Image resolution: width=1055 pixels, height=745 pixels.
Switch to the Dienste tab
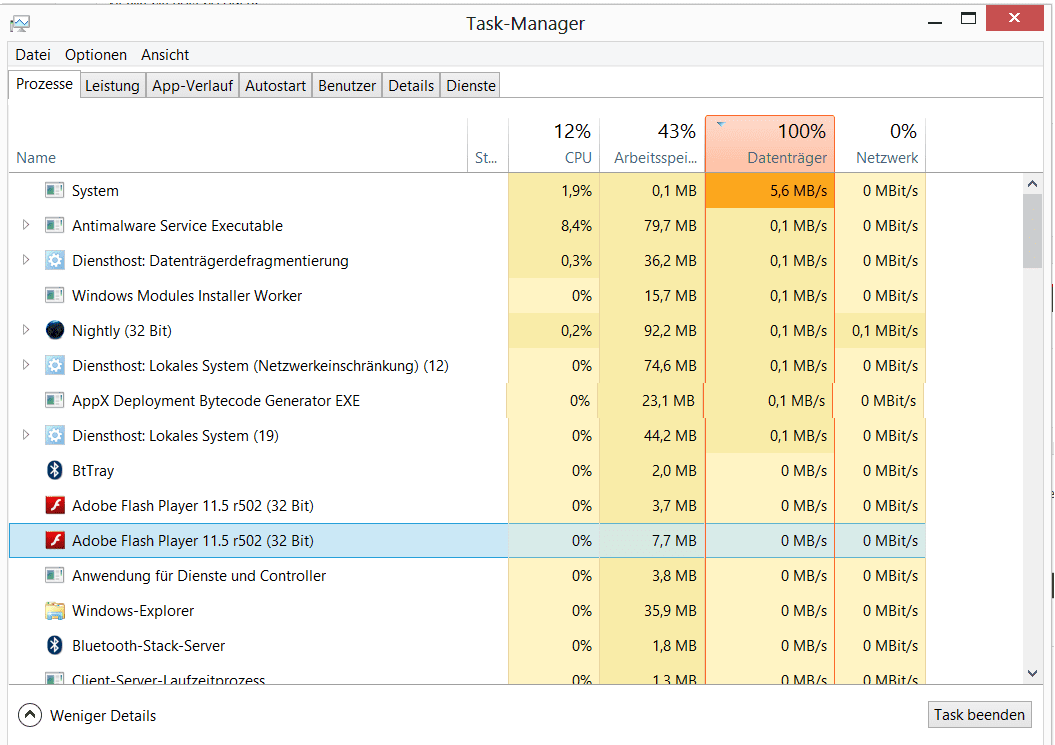click(x=471, y=85)
